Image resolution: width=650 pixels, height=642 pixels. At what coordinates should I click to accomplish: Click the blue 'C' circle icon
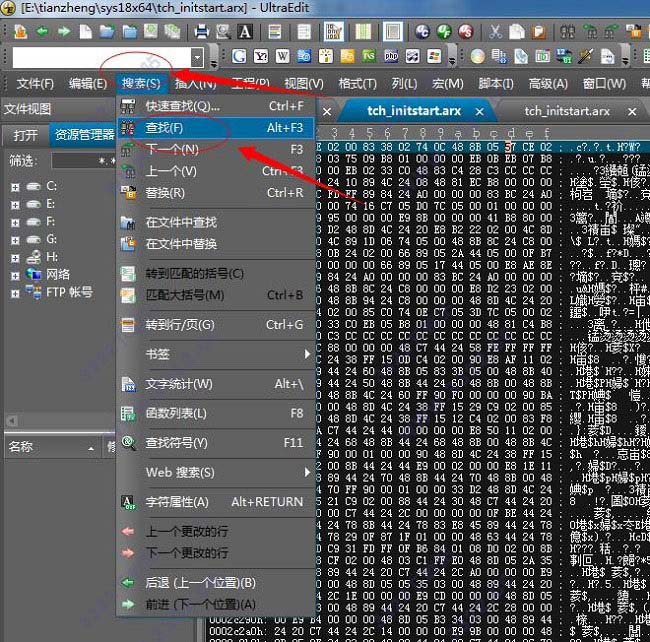(x=422, y=31)
